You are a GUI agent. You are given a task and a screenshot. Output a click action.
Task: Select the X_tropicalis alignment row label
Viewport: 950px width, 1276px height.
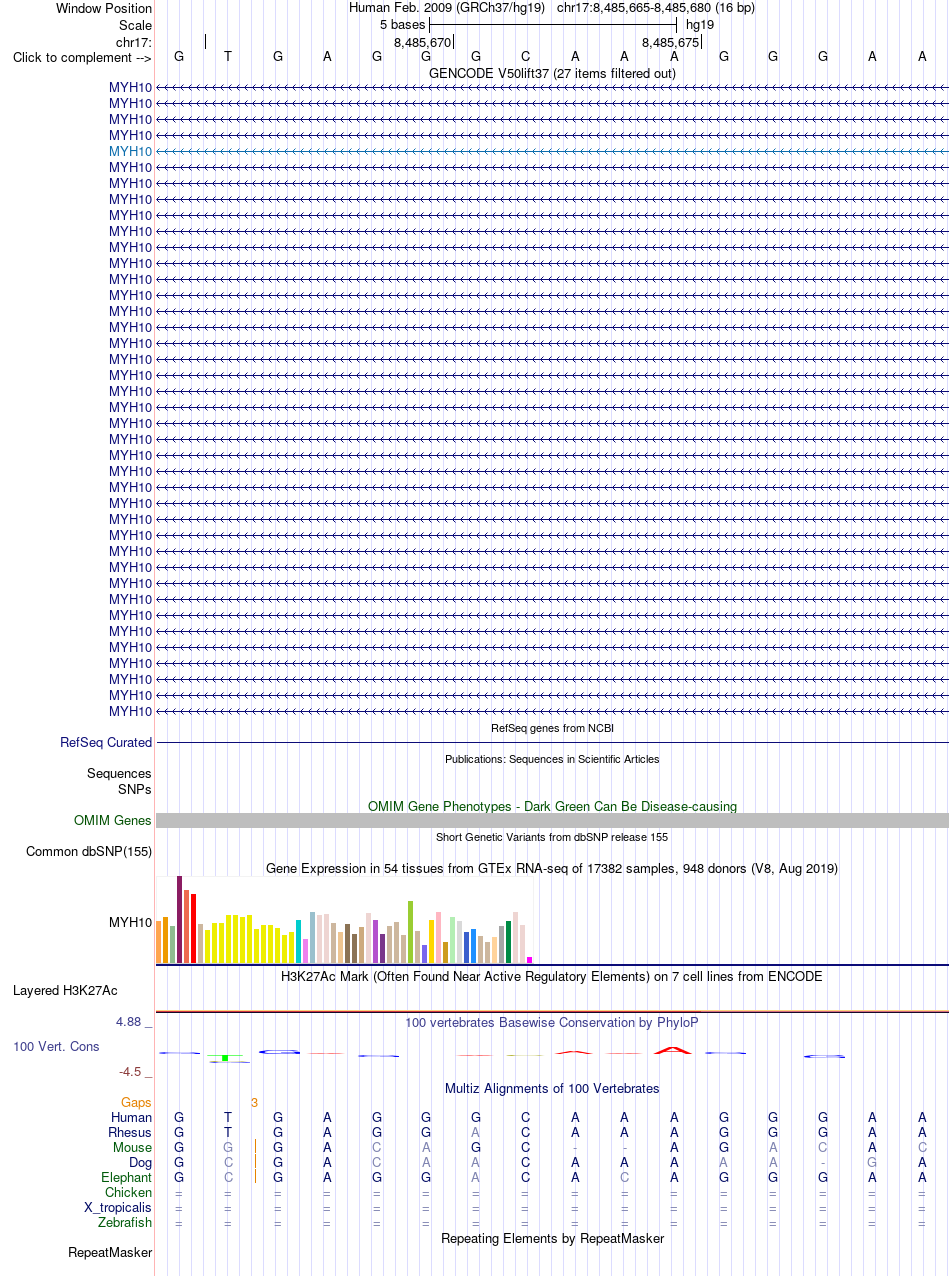point(118,1208)
